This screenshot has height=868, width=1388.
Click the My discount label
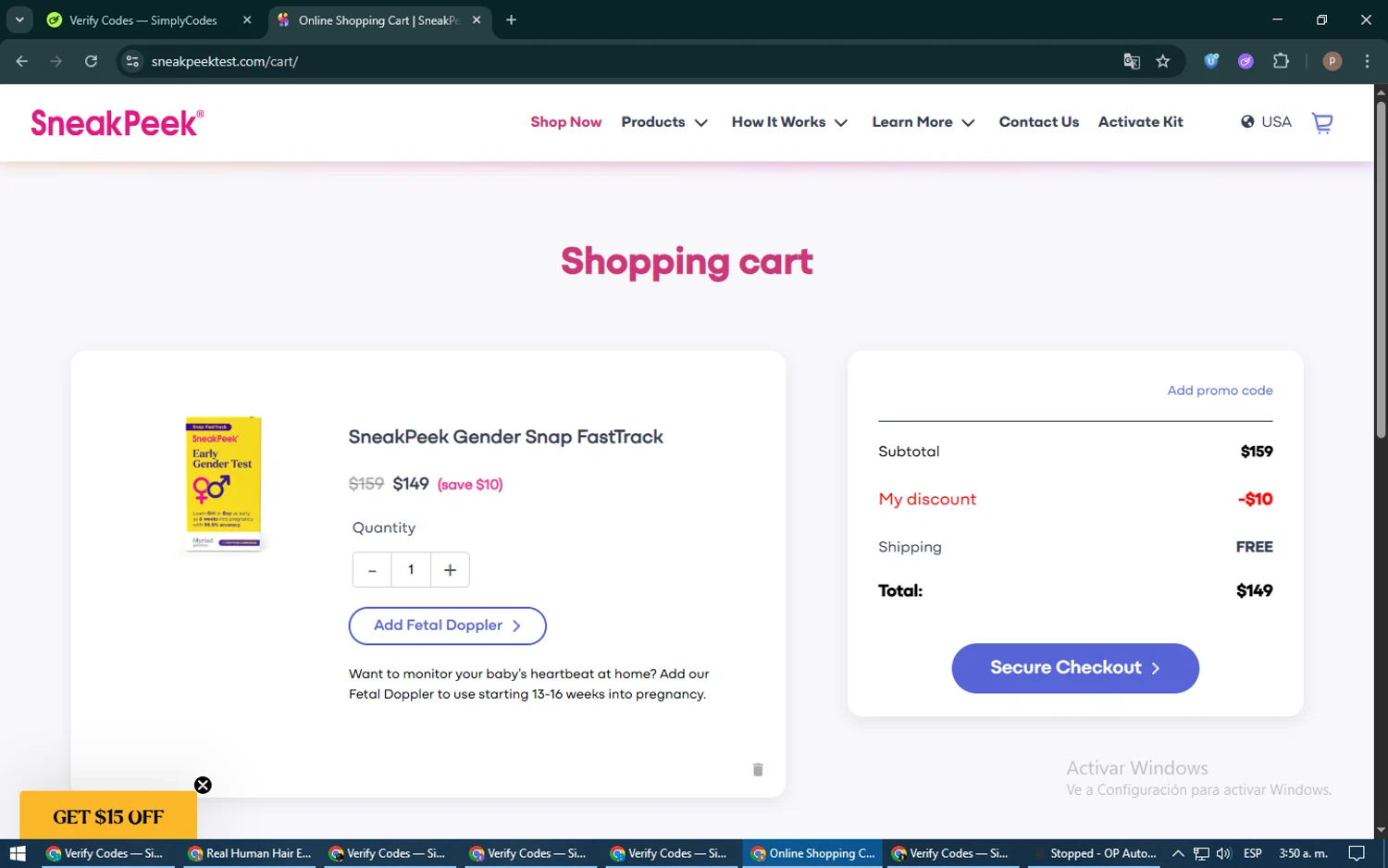pos(927,499)
